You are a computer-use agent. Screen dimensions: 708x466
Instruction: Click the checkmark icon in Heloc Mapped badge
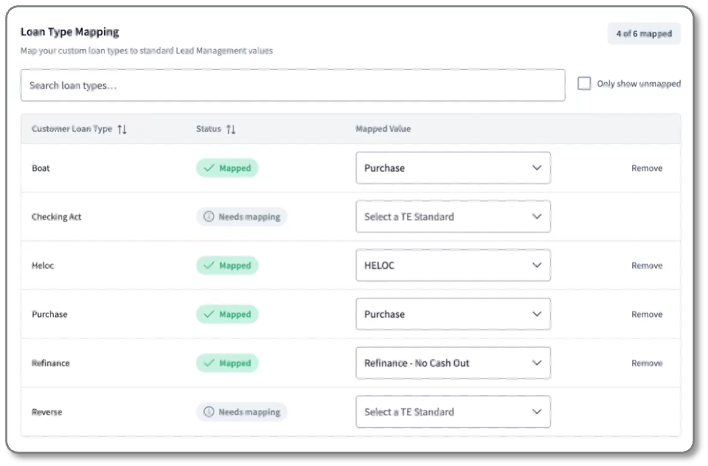click(x=209, y=266)
